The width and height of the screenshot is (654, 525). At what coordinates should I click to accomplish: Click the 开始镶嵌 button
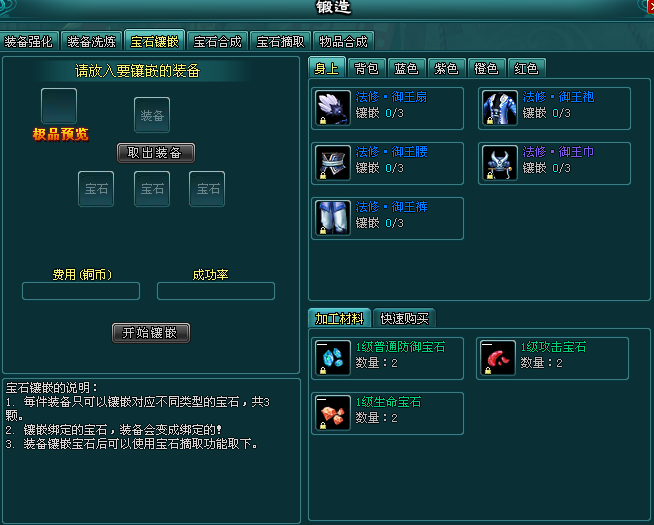151,333
